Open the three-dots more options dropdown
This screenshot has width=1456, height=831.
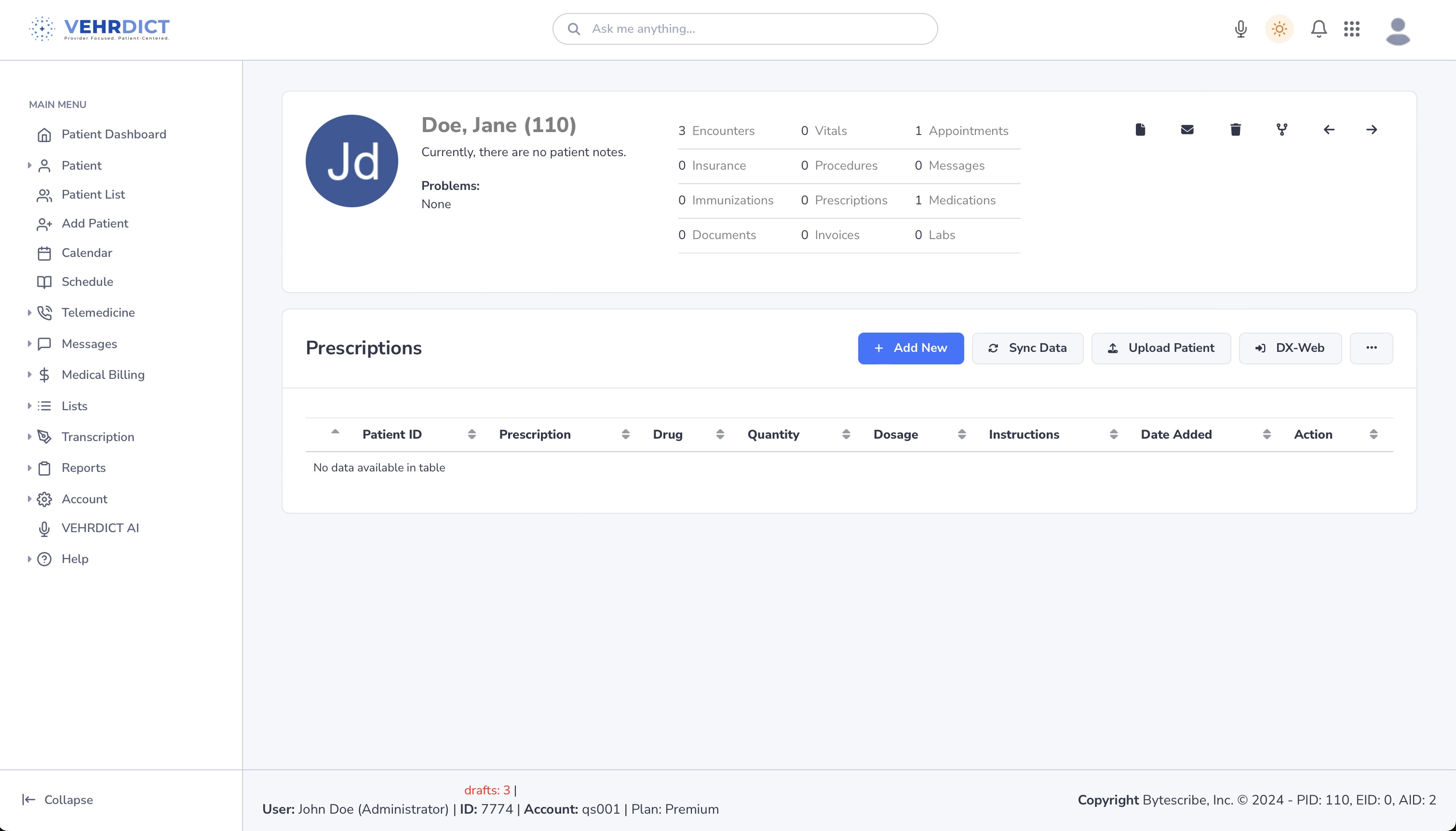(1371, 348)
